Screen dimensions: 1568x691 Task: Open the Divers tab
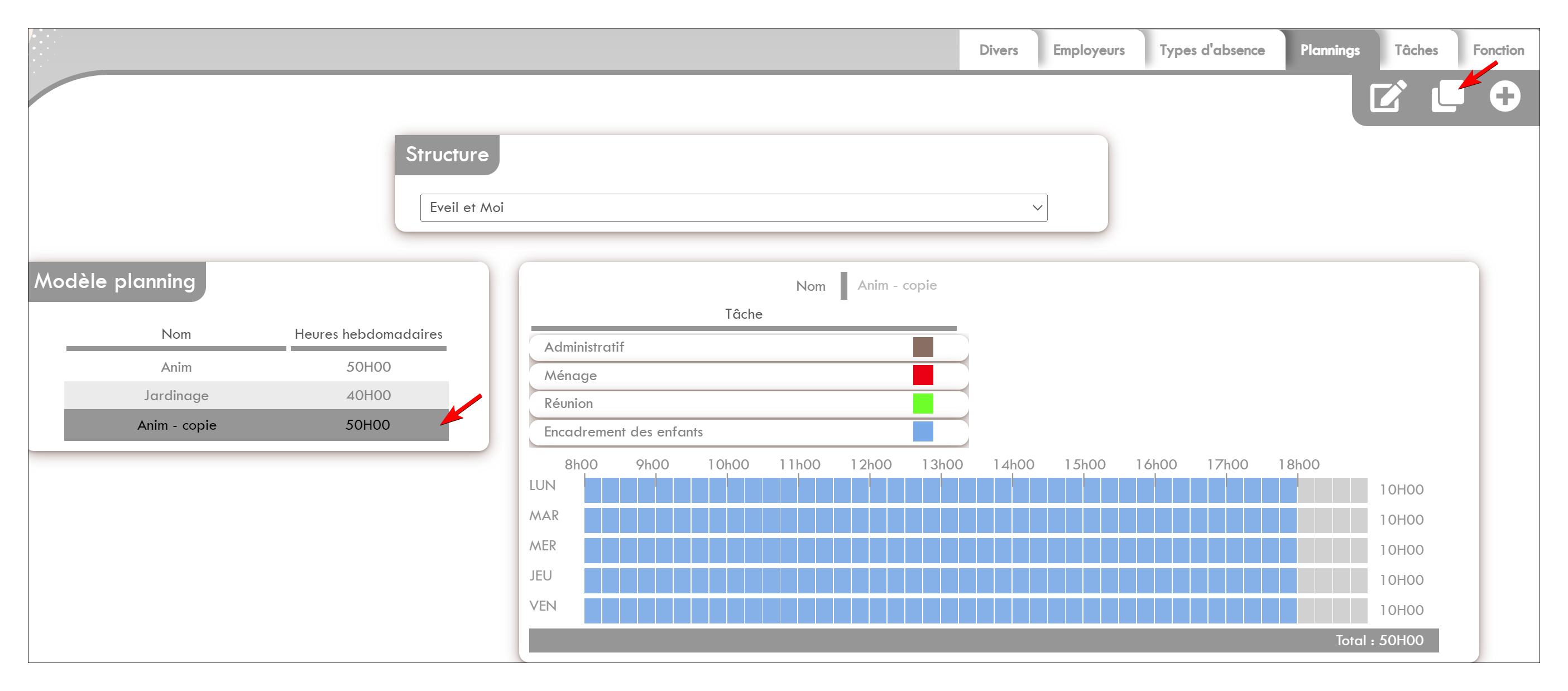click(x=998, y=50)
